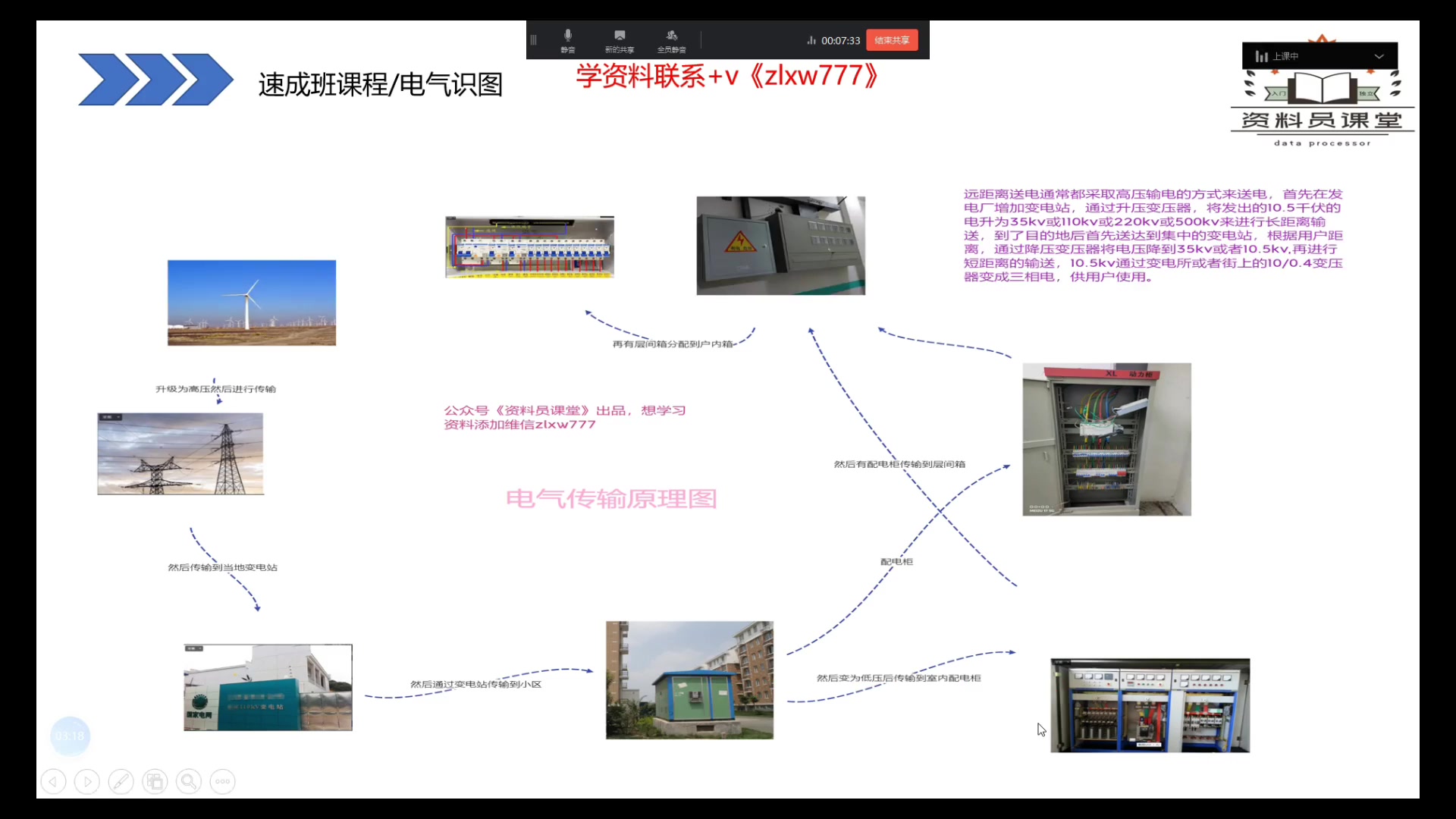Select the high-voltage pylon photo
Image resolution: width=1456 pixels, height=819 pixels.
(x=180, y=453)
